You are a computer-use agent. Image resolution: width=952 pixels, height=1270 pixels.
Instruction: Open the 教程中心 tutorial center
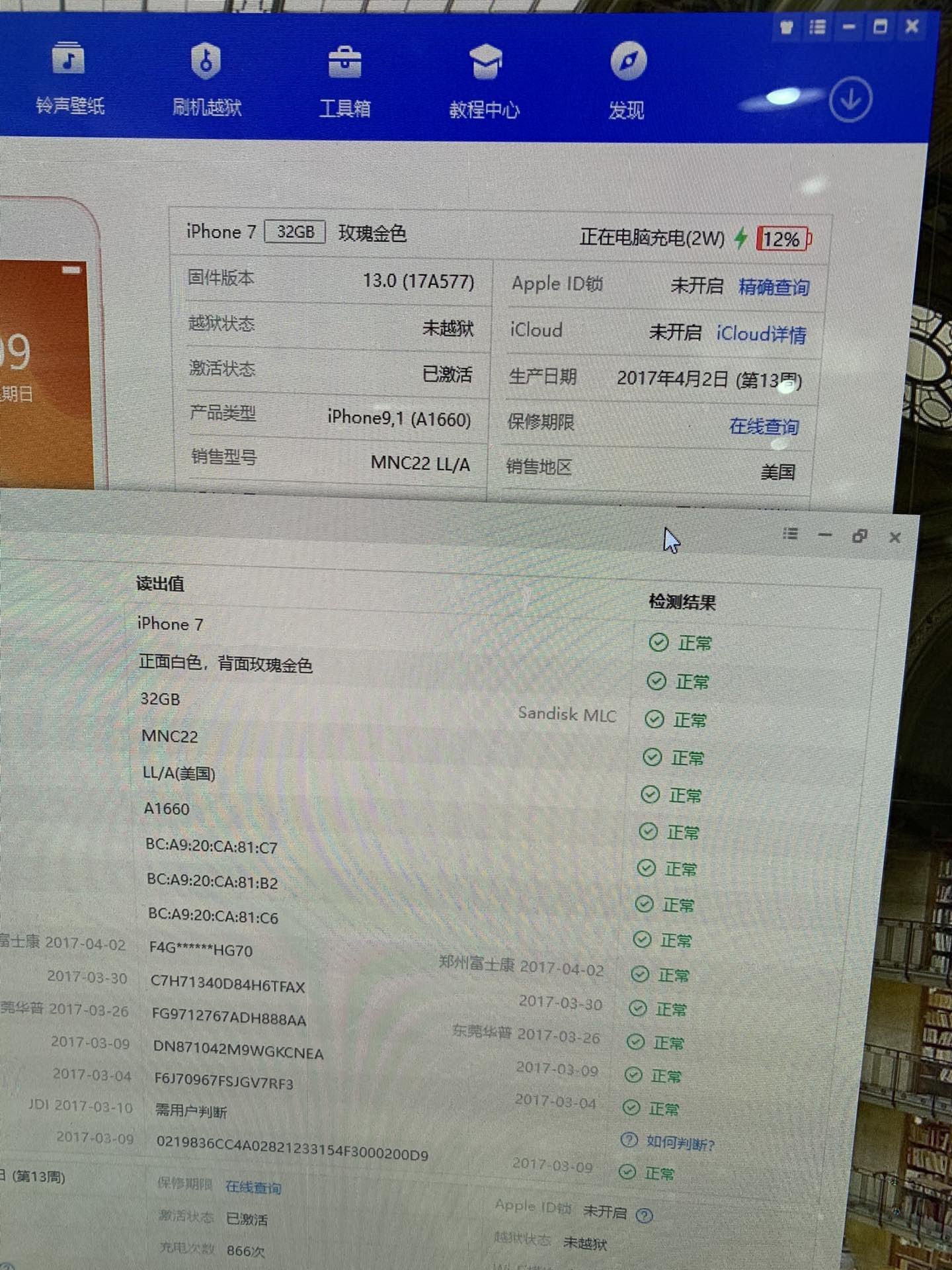click(485, 82)
